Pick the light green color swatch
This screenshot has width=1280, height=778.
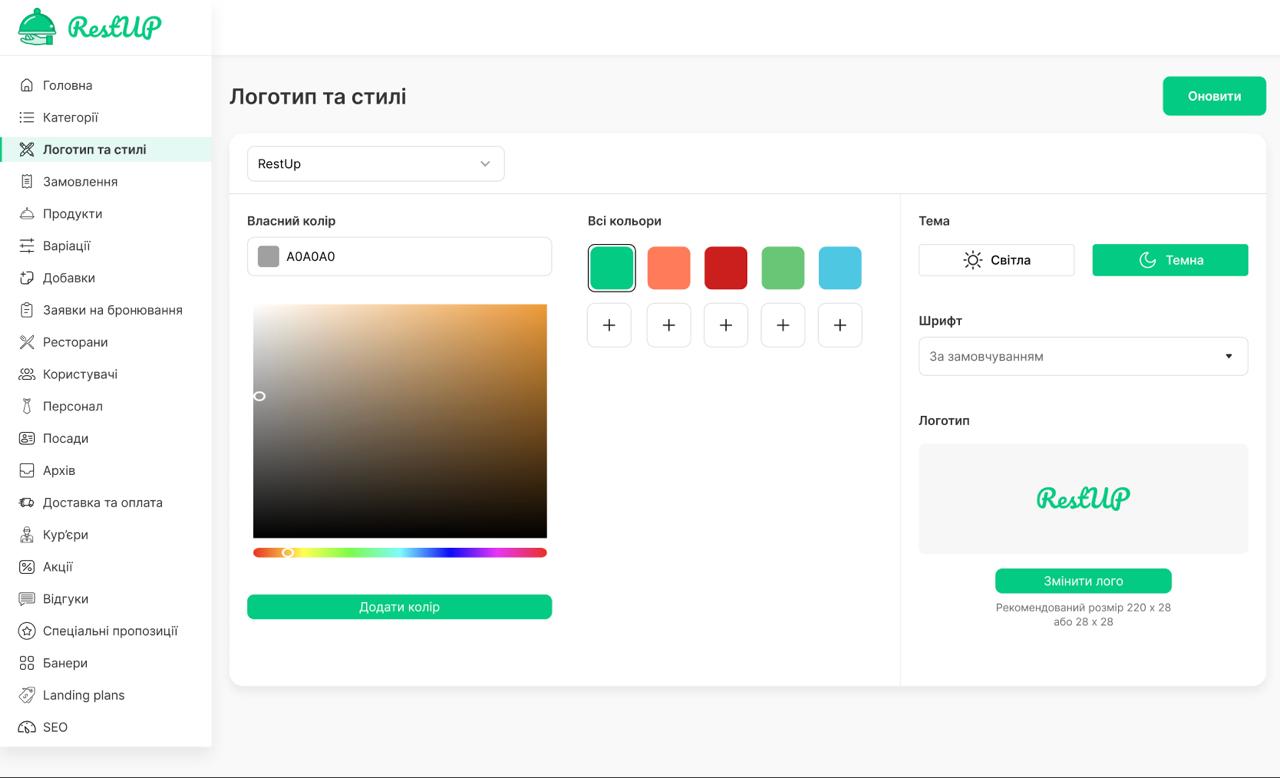pos(783,268)
